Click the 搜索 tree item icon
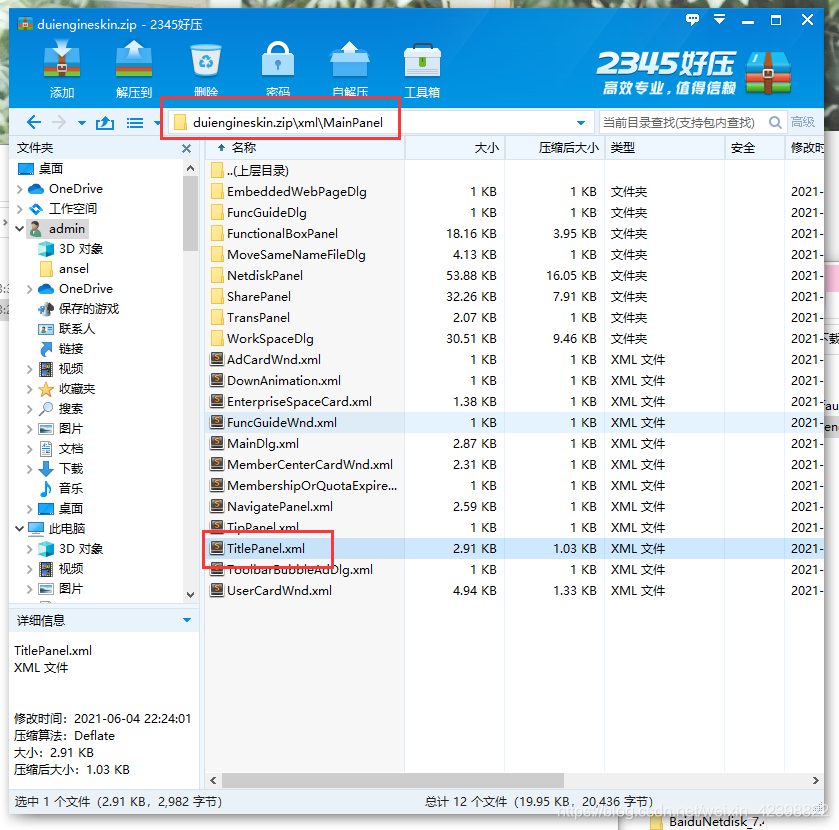 tap(46, 409)
